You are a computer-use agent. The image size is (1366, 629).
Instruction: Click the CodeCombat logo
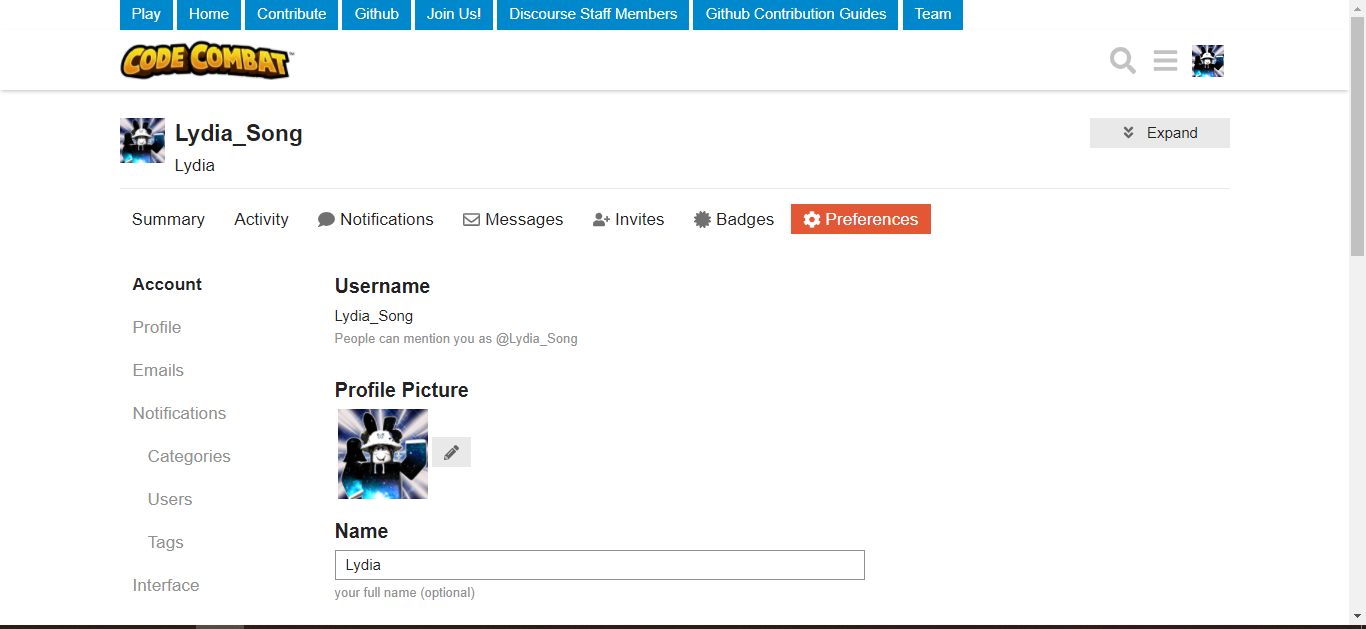[x=206, y=60]
